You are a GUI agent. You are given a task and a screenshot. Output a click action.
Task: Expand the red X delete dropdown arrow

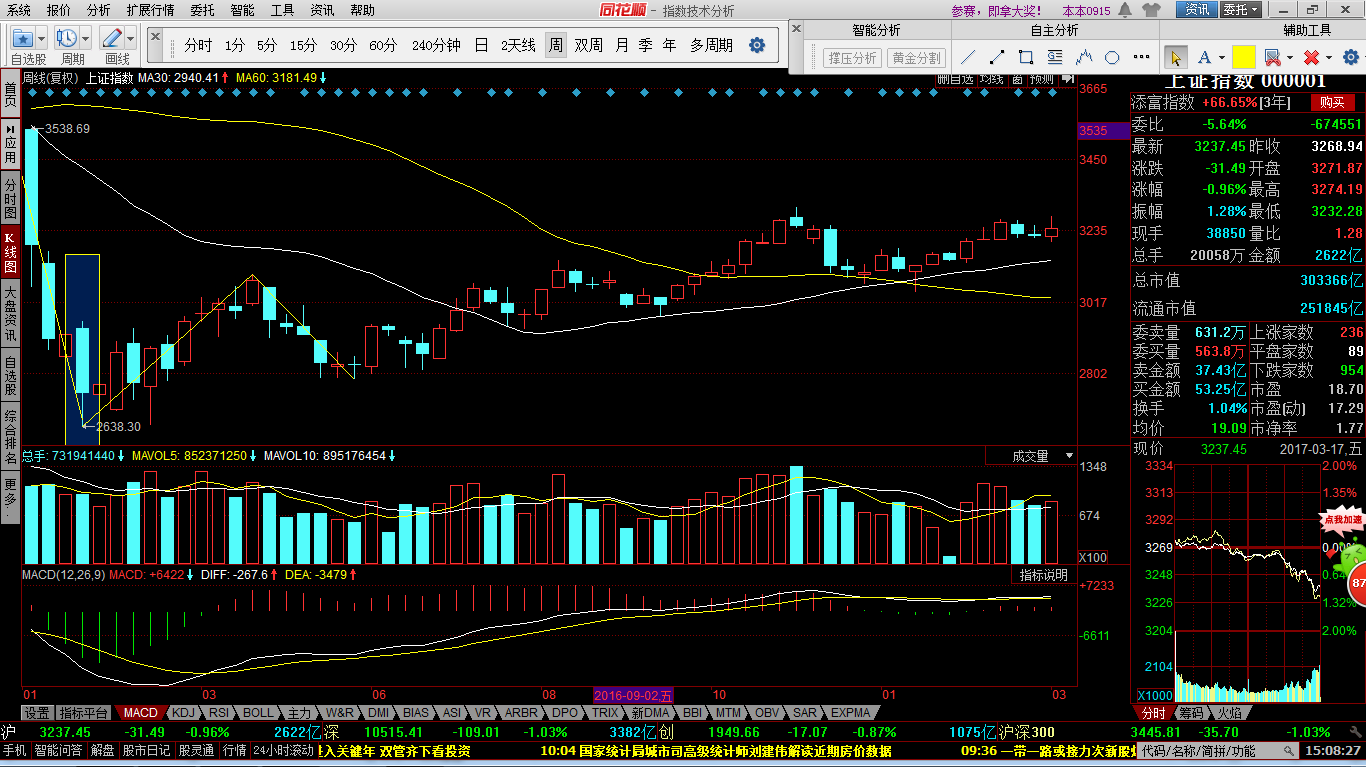tap(1329, 57)
